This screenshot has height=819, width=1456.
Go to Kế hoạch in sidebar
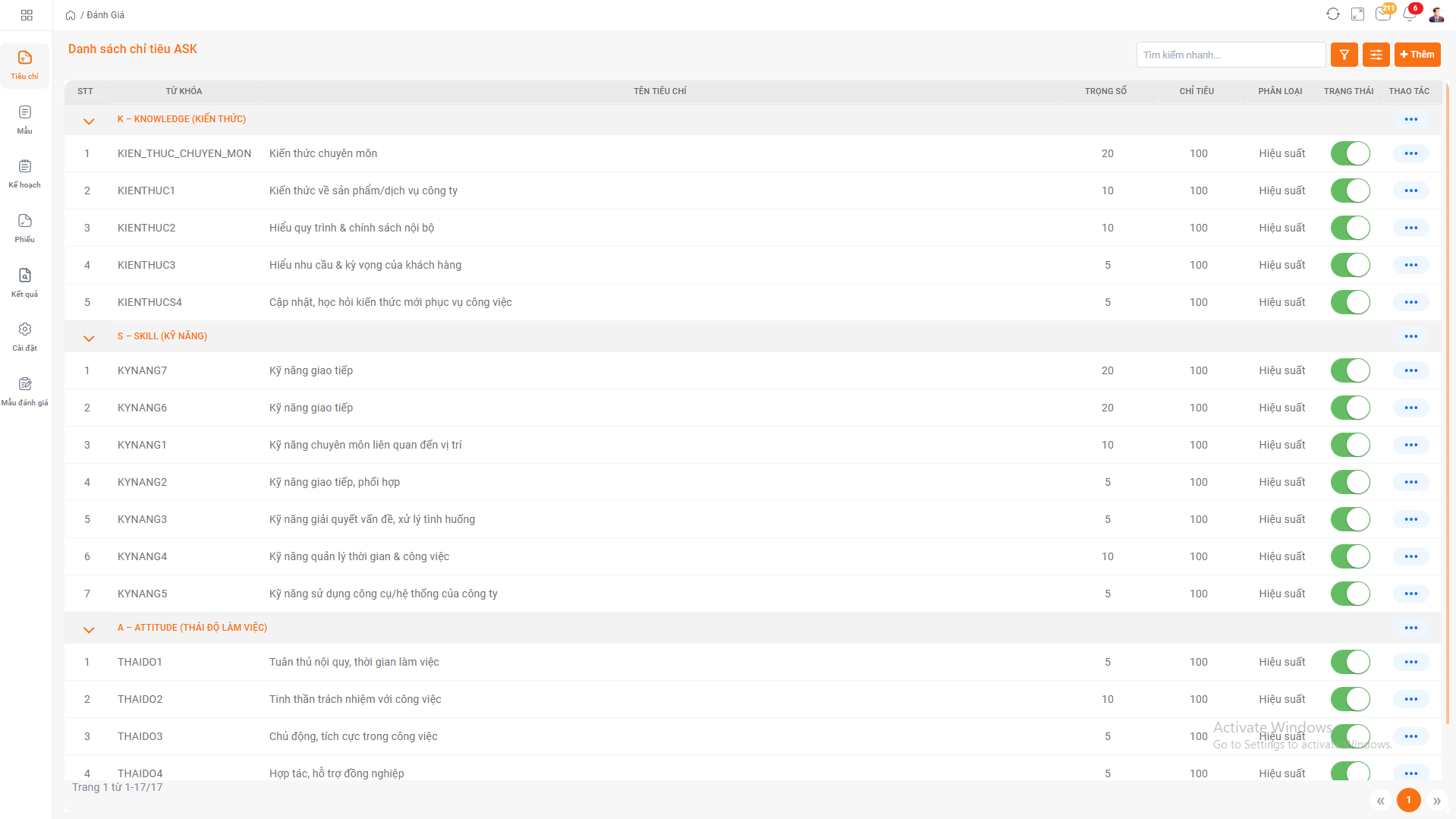pyautogui.click(x=25, y=174)
